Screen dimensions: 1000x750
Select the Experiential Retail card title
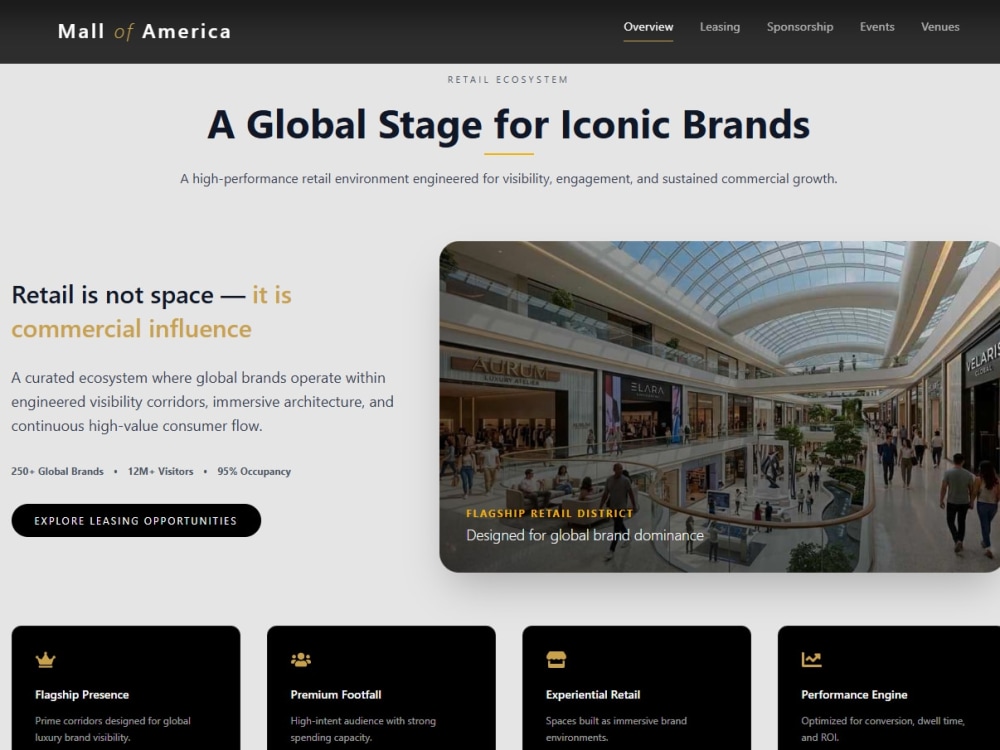click(592, 695)
